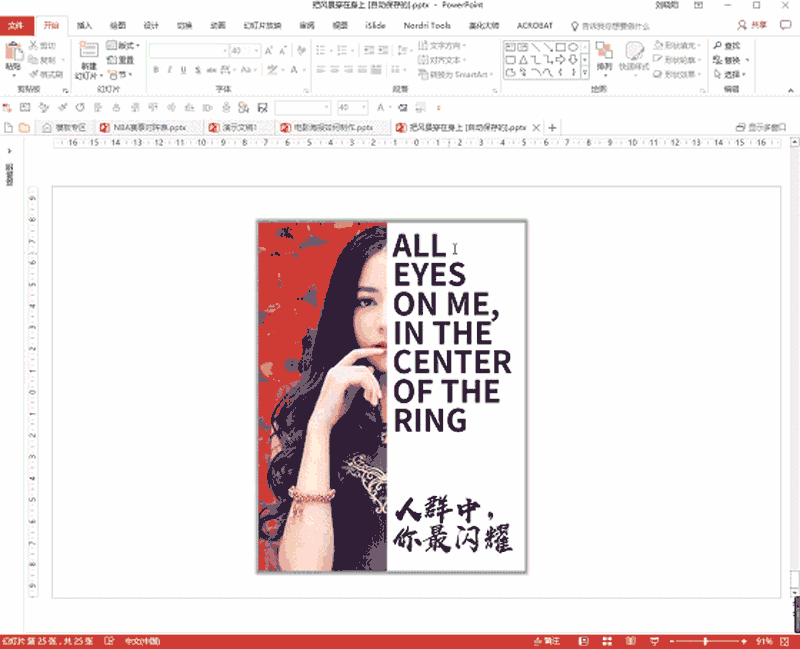The image size is (800, 649).
Task: Select the oval shape in shapes gallery
Action: (573, 47)
